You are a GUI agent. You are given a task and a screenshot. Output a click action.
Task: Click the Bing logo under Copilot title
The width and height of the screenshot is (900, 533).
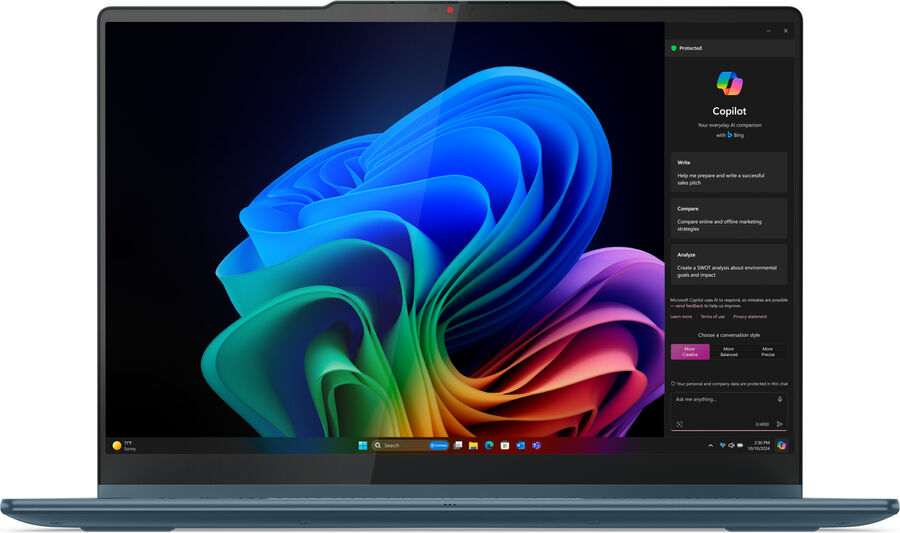coord(730,135)
